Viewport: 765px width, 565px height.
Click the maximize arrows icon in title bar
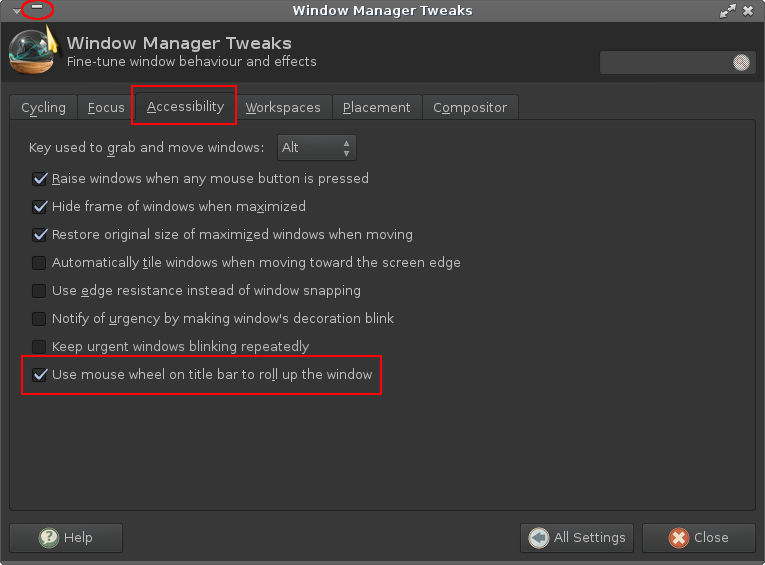pos(727,11)
